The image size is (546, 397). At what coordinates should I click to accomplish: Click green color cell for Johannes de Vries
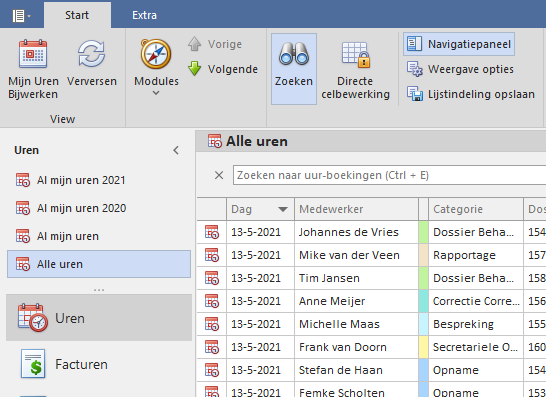pyautogui.click(x=423, y=232)
